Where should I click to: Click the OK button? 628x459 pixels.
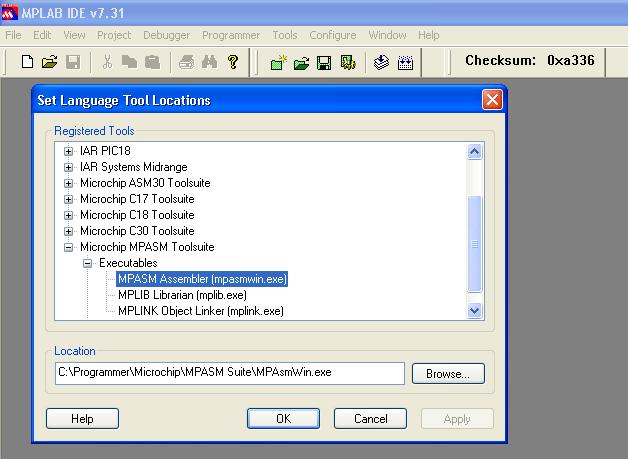283,419
